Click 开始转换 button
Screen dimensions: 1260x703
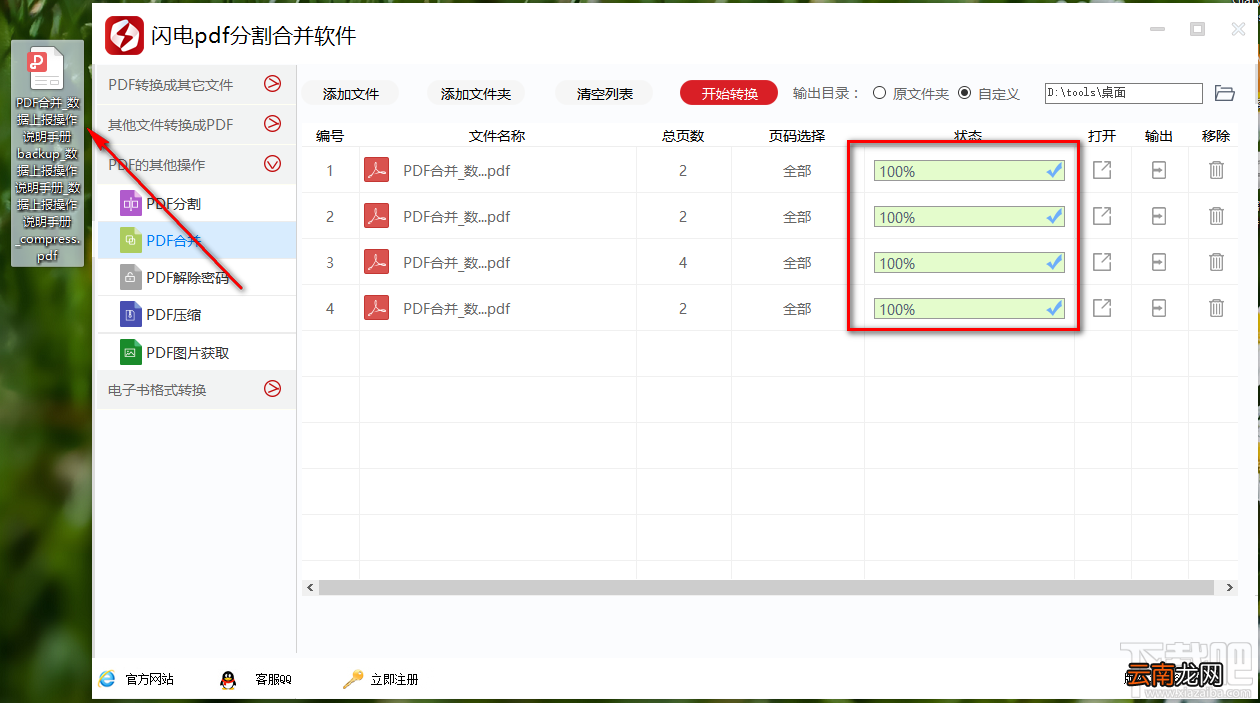pos(730,93)
